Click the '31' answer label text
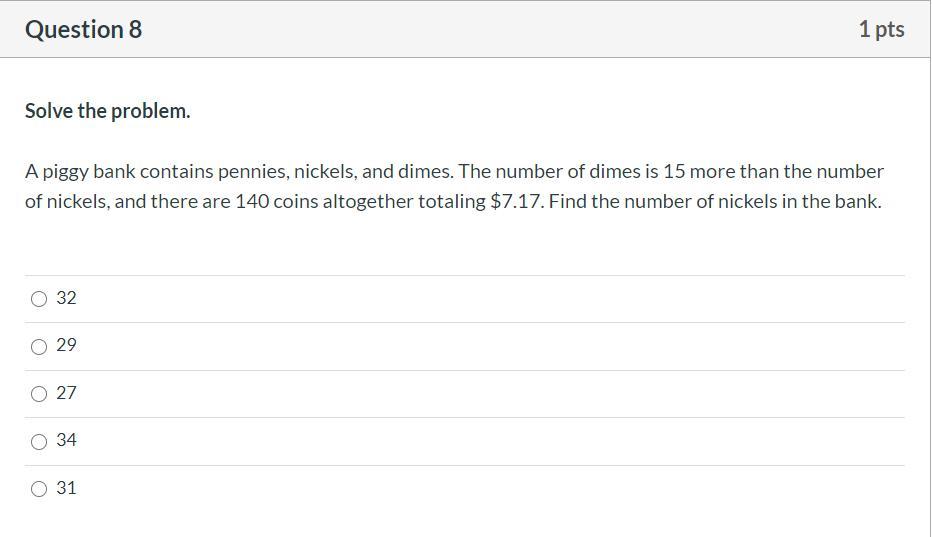Screen dimensions: 932x537 pyautogui.click(x=66, y=488)
